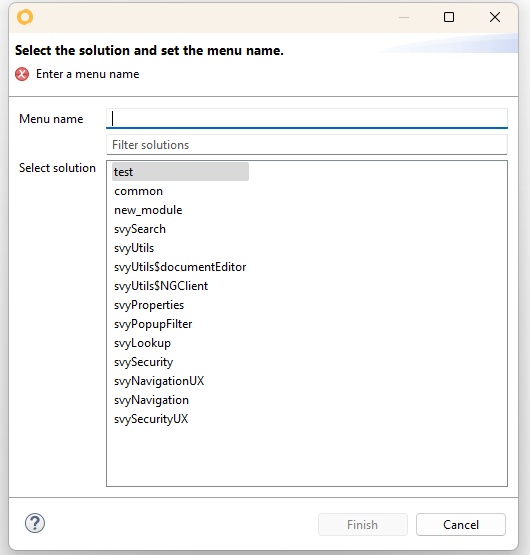Select svyUtils$documentEditor solution

point(180,267)
